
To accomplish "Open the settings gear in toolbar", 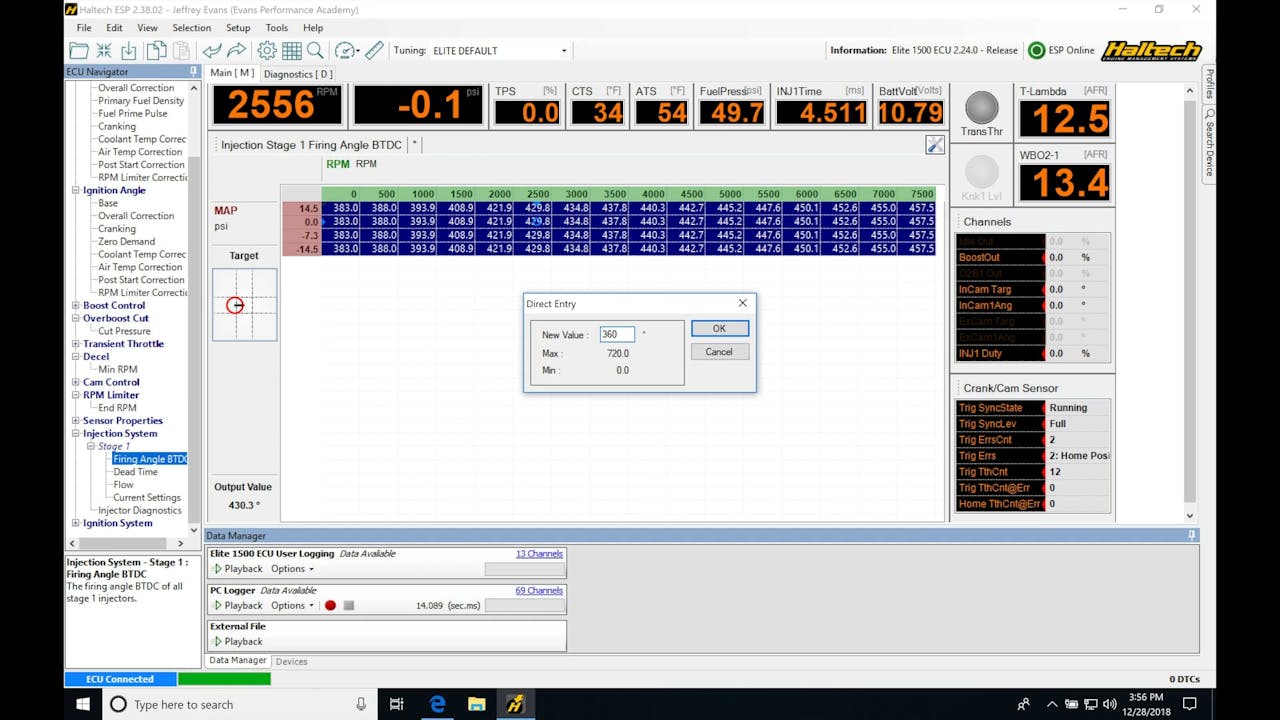I will point(267,51).
